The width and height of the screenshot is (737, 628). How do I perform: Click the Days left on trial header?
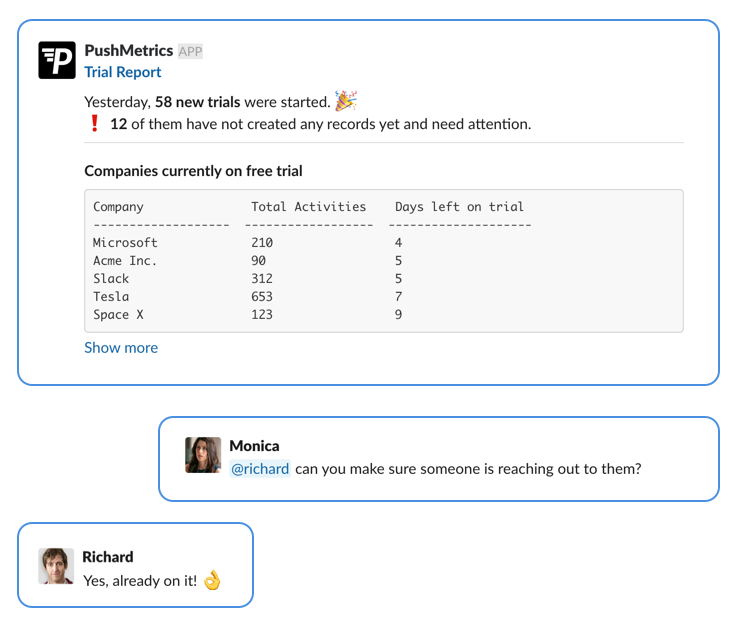[x=459, y=207]
